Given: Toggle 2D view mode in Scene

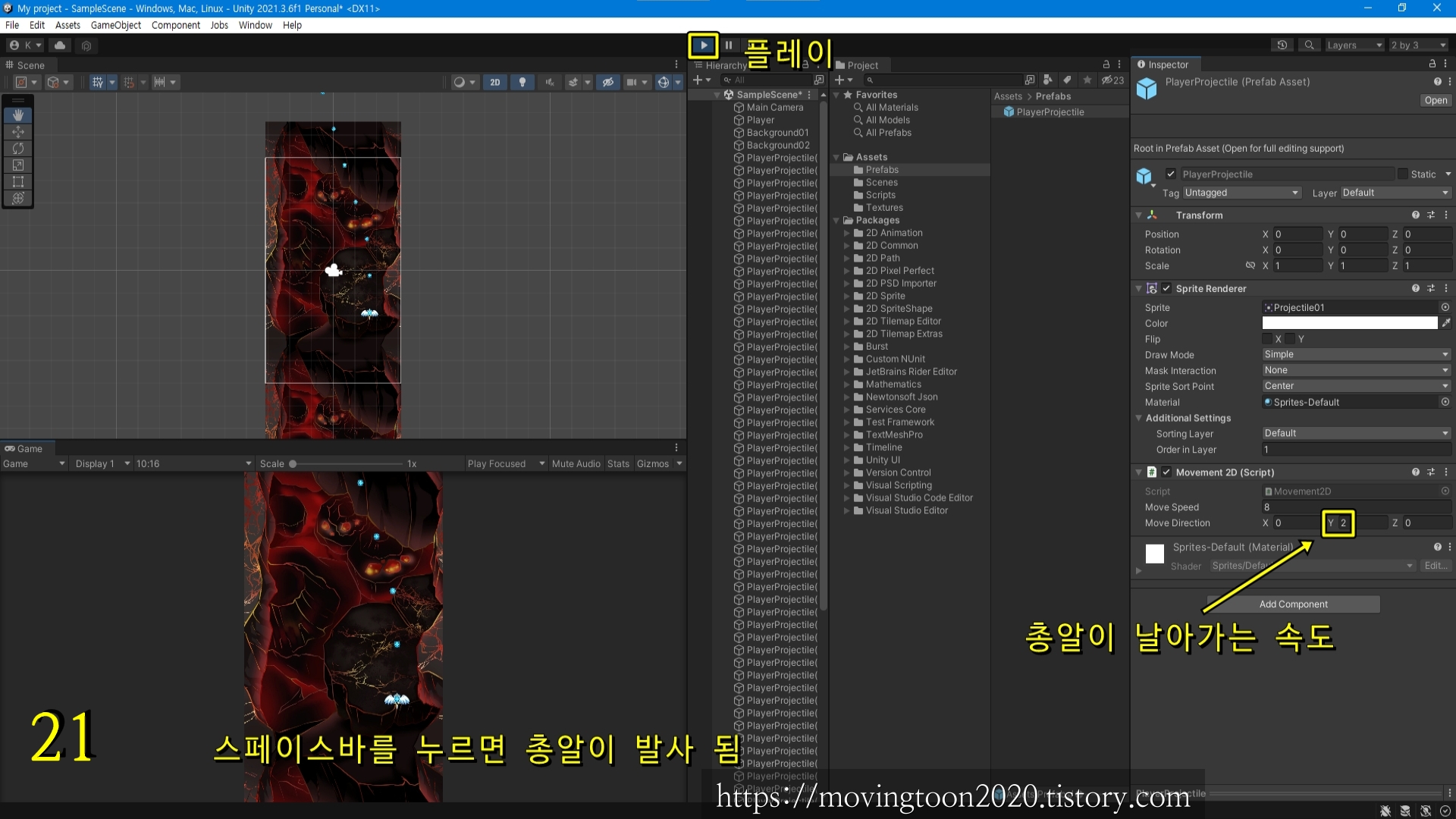Looking at the screenshot, I should [x=494, y=83].
